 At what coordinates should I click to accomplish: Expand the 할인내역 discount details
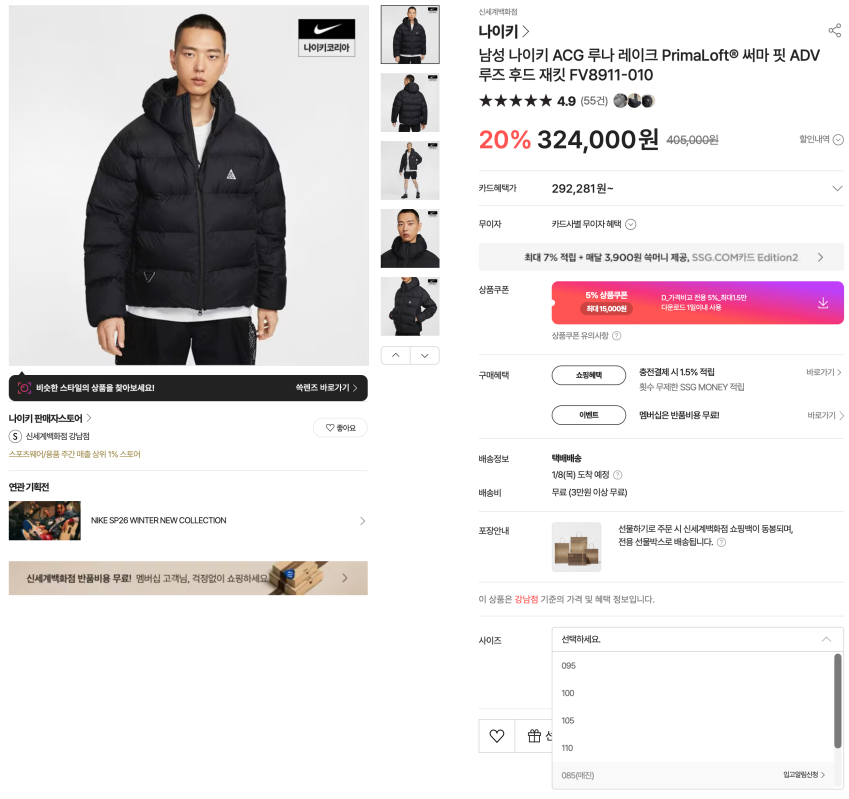pyautogui.click(x=821, y=139)
